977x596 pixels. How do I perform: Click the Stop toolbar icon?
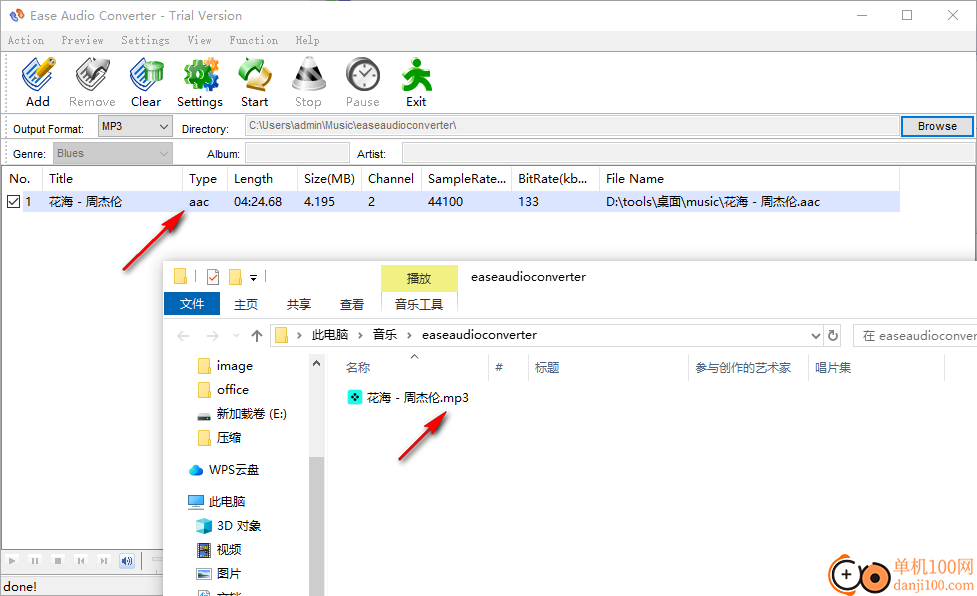308,82
